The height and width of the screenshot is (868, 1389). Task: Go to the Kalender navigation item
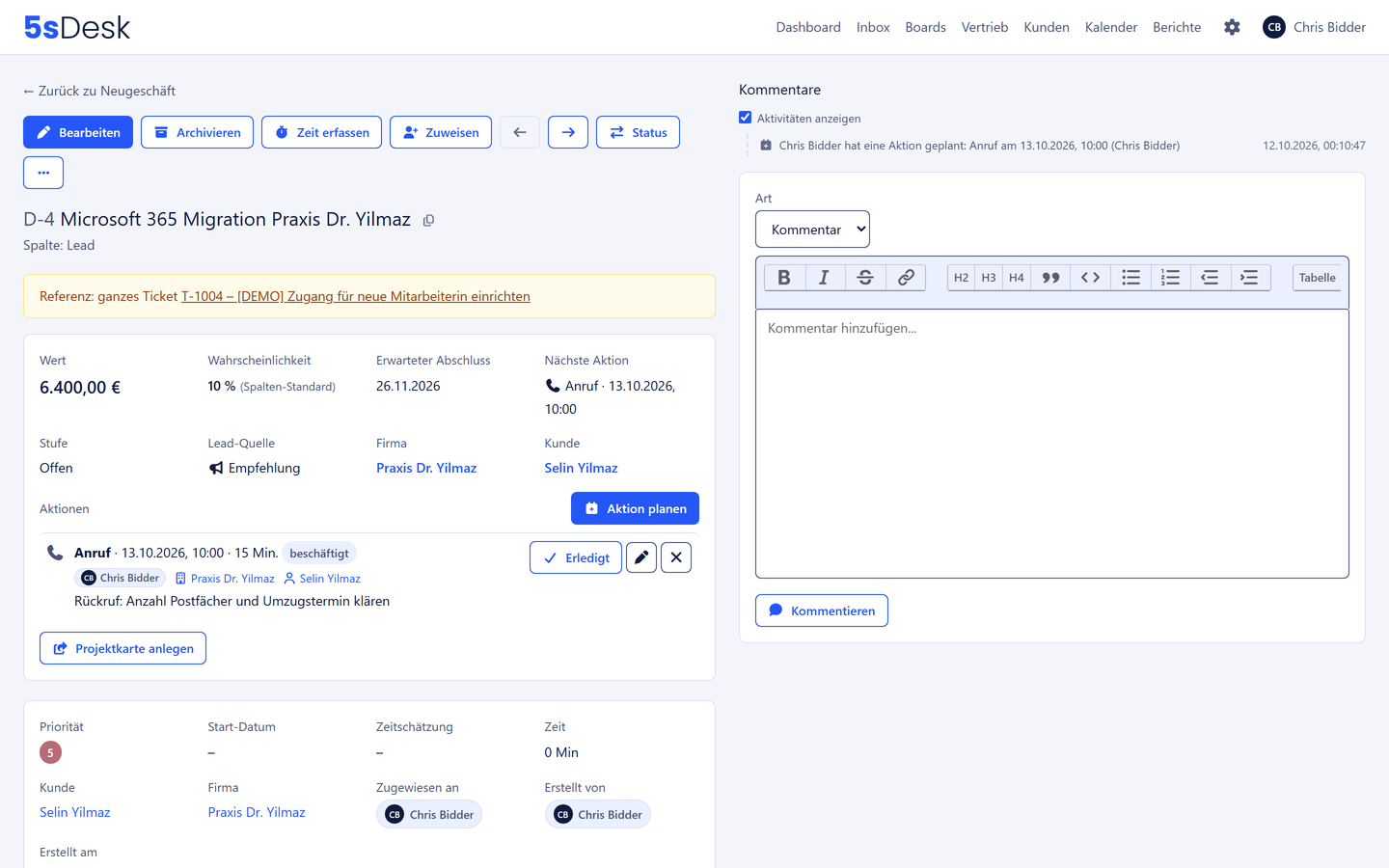click(1111, 27)
